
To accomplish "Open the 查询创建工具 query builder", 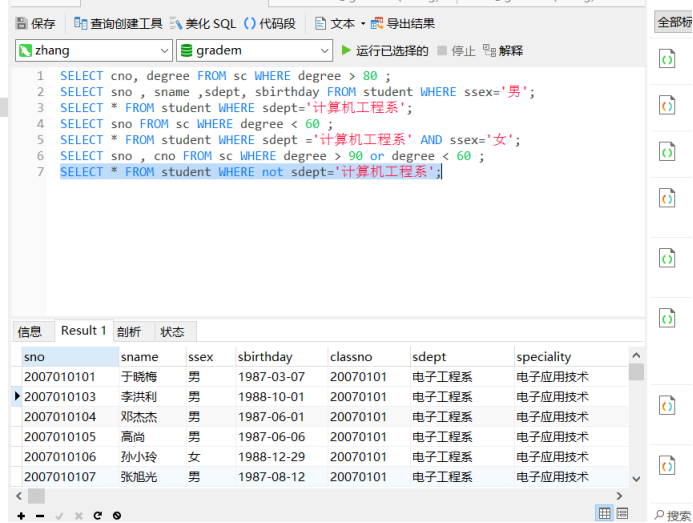I will 118,23.
